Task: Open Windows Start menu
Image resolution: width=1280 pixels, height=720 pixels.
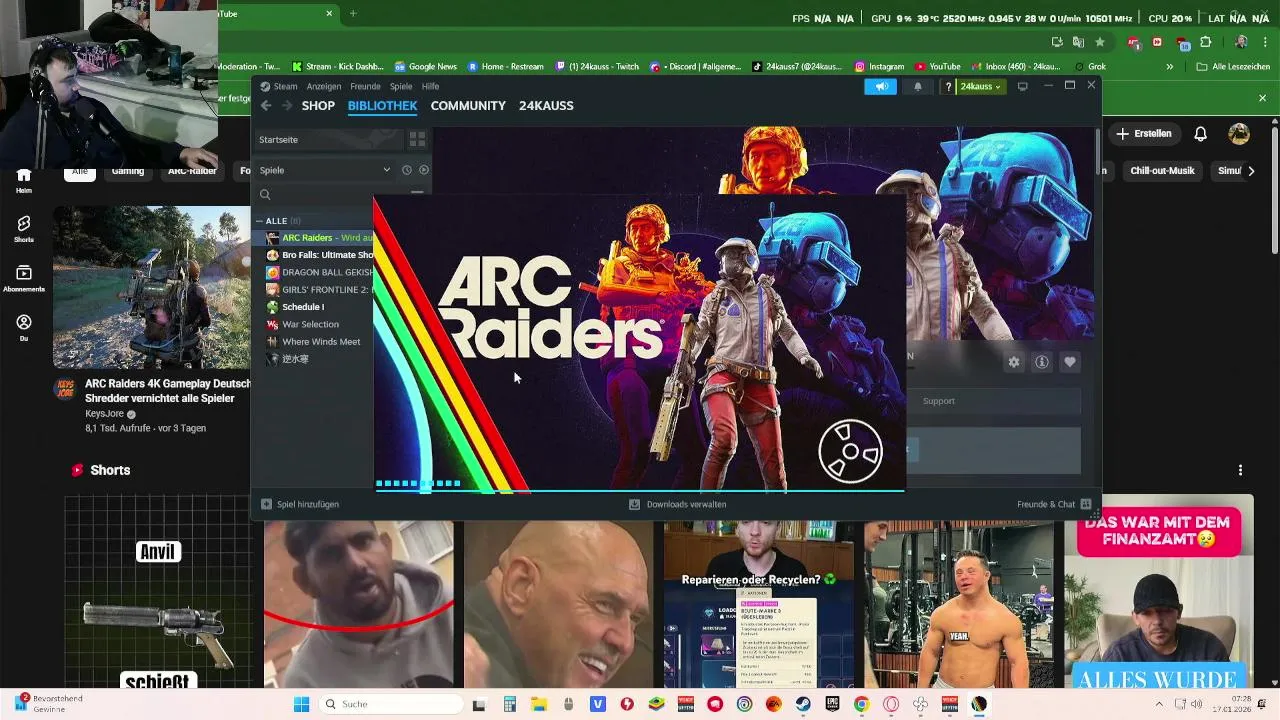Action: (301, 704)
